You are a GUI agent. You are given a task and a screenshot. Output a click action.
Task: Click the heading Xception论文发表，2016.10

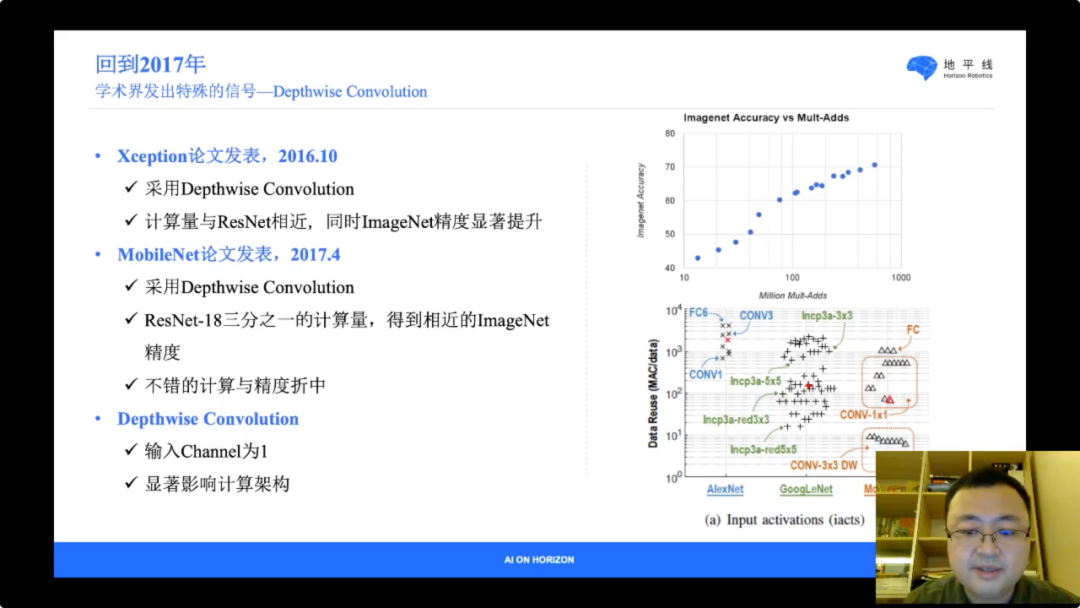click(x=227, y=156)
